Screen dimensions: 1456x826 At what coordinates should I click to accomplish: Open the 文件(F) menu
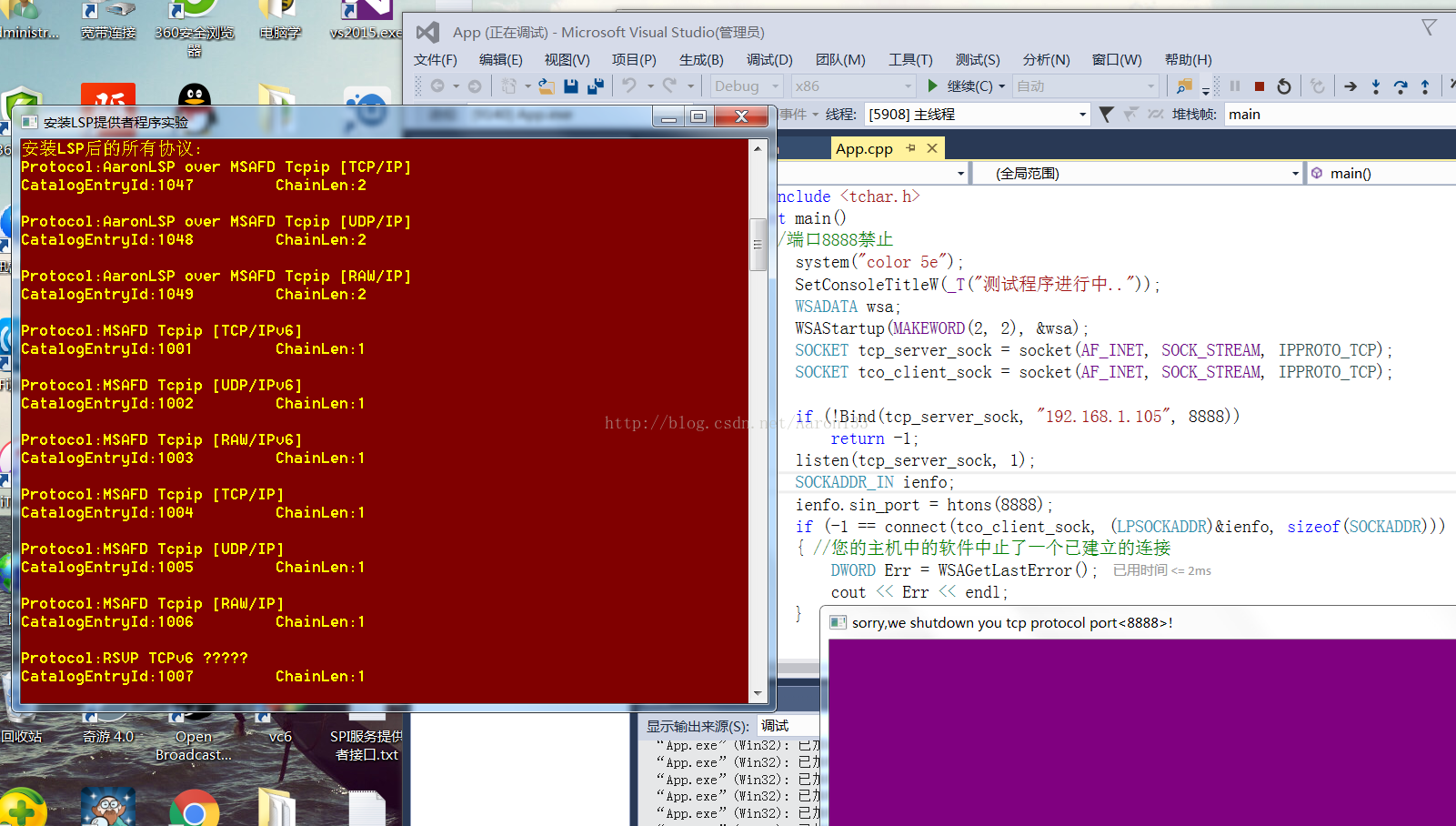click(x=436, y=59)
